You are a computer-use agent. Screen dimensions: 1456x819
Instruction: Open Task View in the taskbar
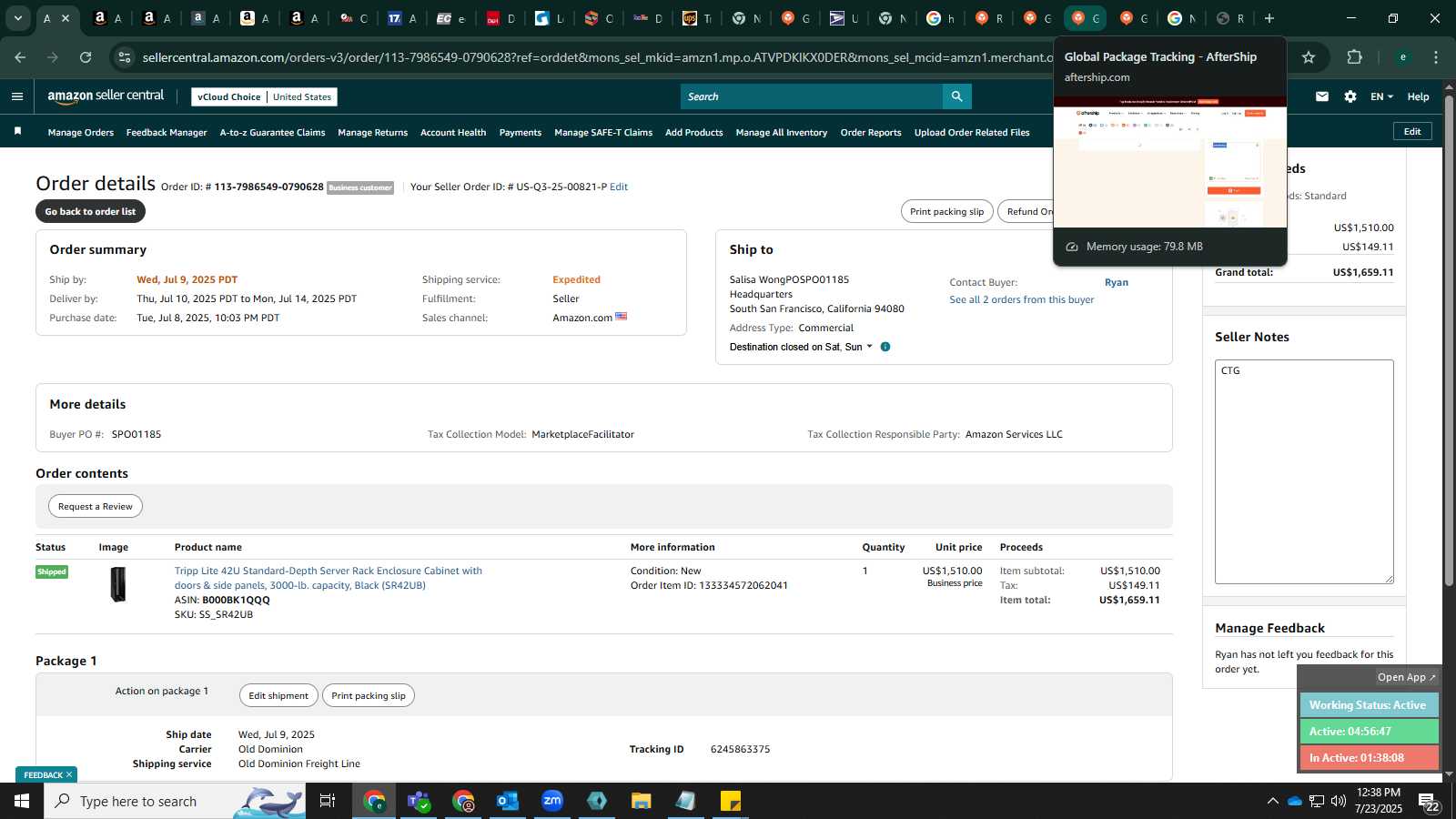tap(328, 801)
